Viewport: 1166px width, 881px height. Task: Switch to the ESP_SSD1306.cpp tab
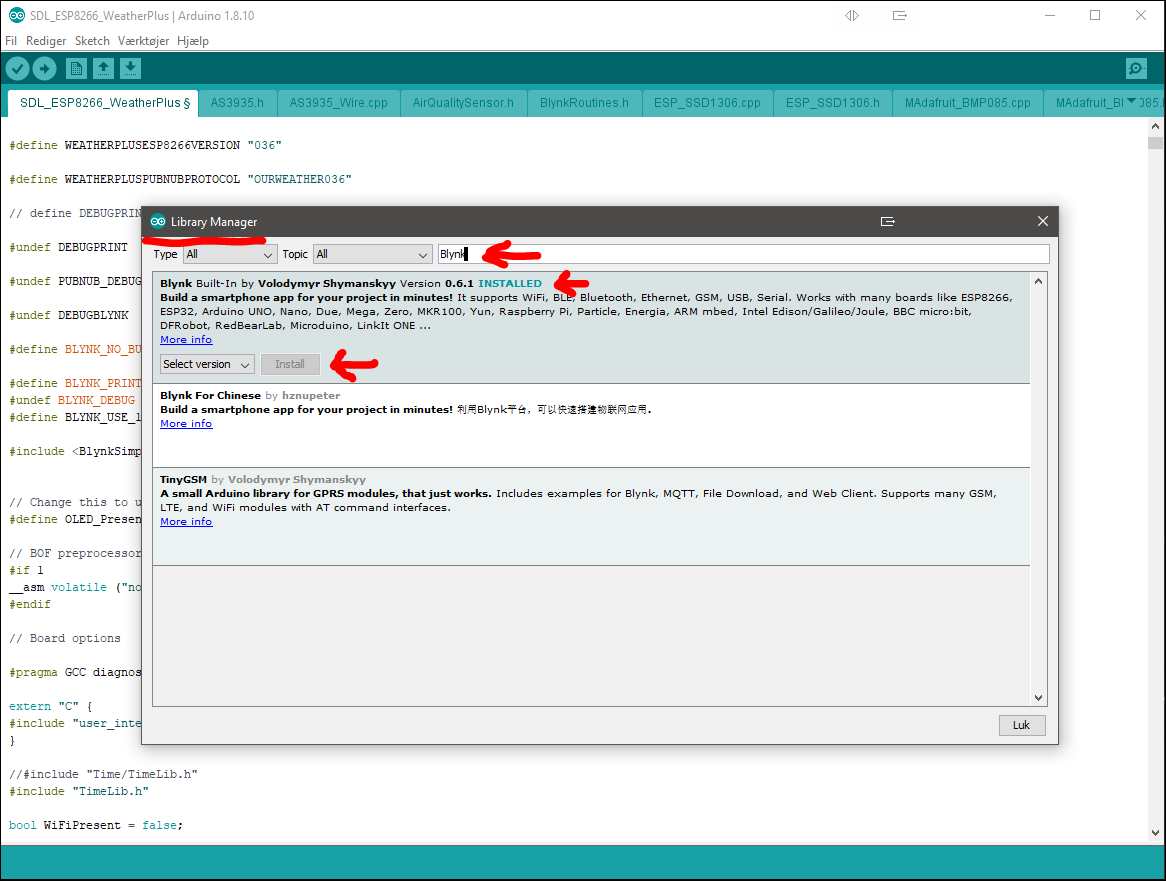click(707, 103)
